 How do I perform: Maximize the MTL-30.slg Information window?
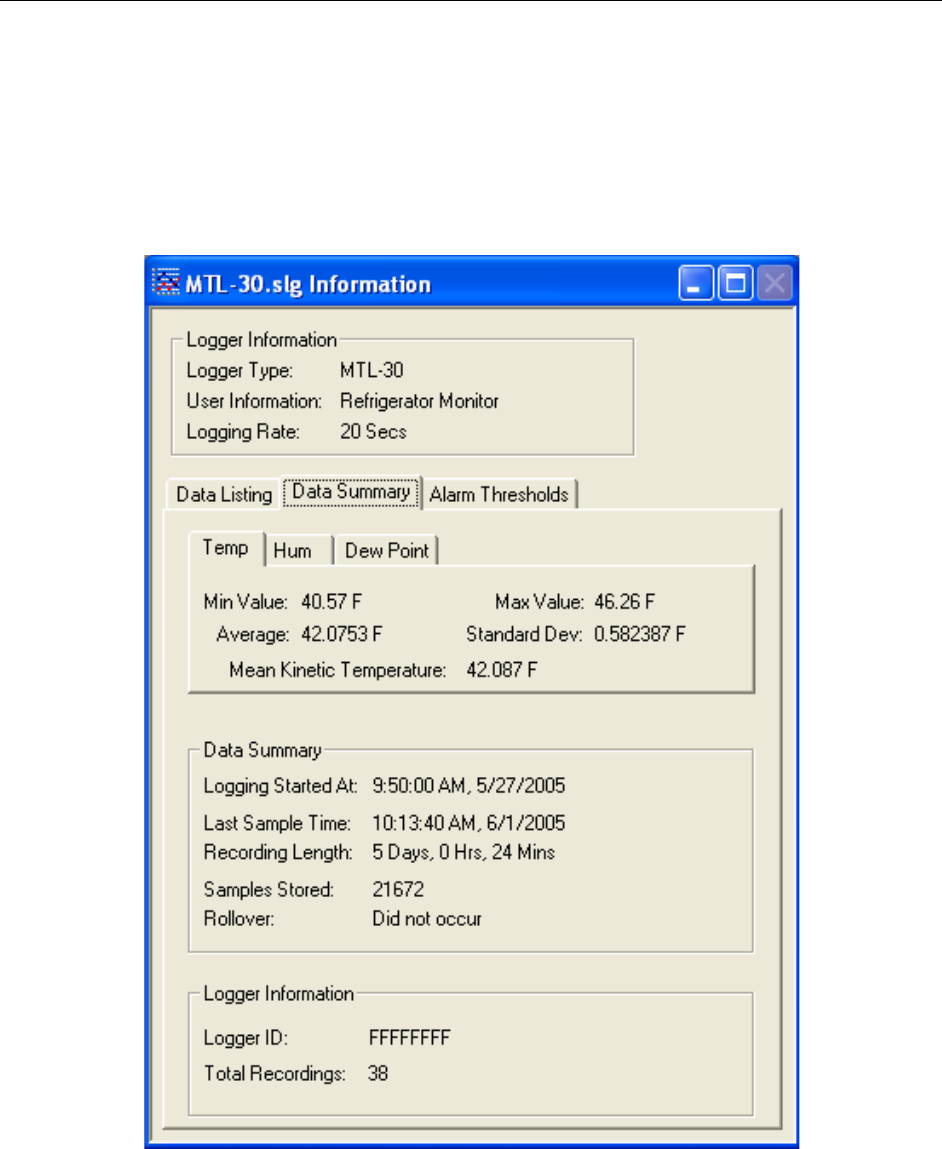[735, 283]
